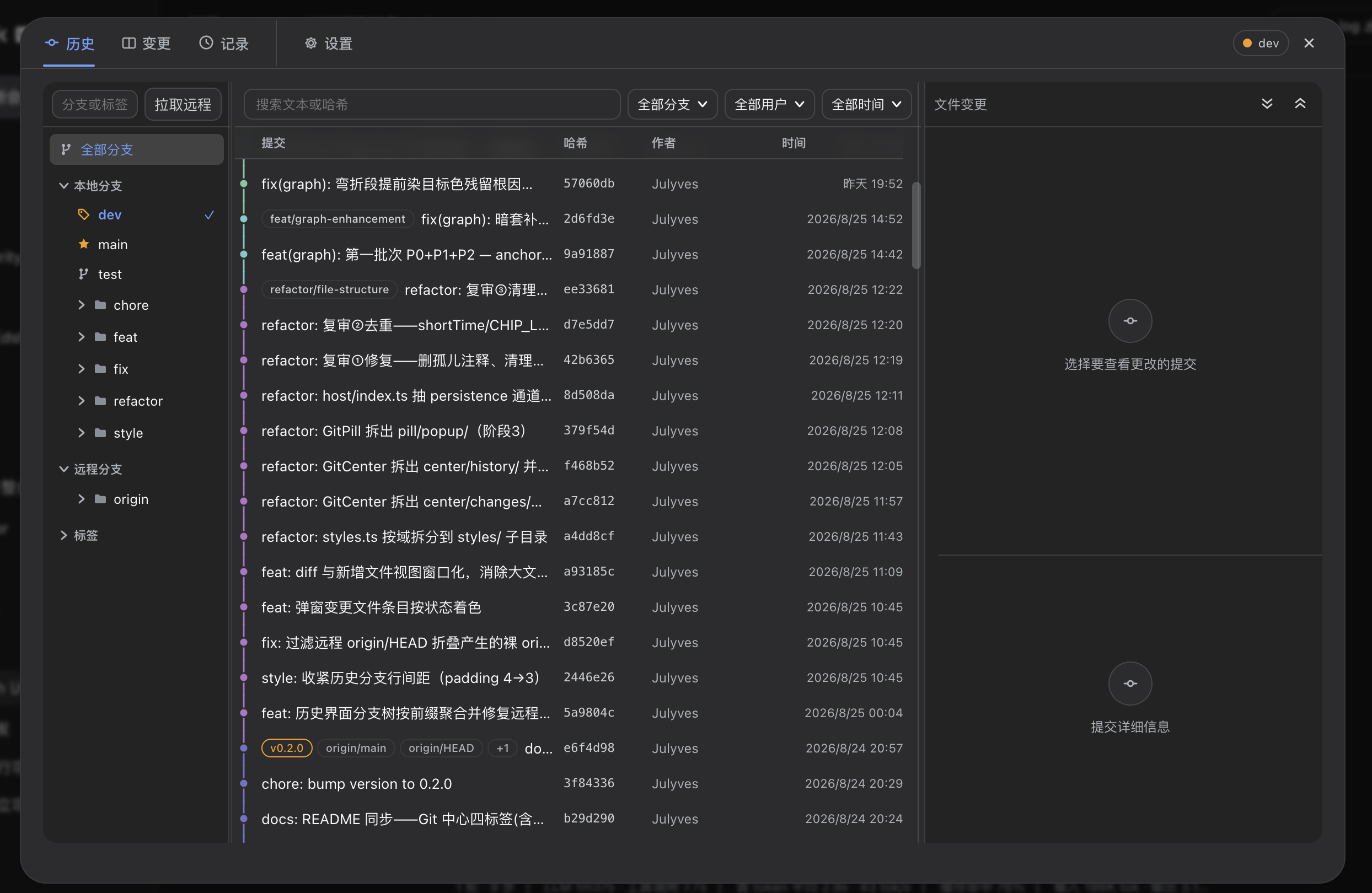Screen dimensions: 1372x893
Task: Select commit 57060db graph node
Action: point(244,184)
